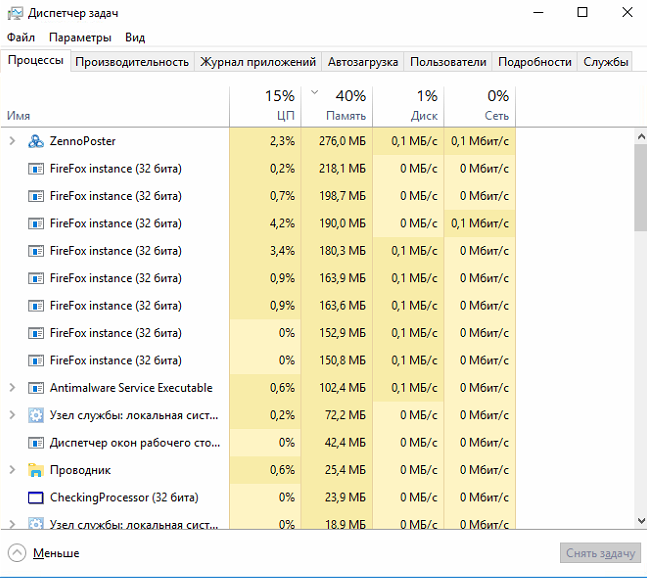Screen dimensions: 647x578
Task: Click the icon of FireFox instance using 152,9 МБ
Action: (36, 333)
